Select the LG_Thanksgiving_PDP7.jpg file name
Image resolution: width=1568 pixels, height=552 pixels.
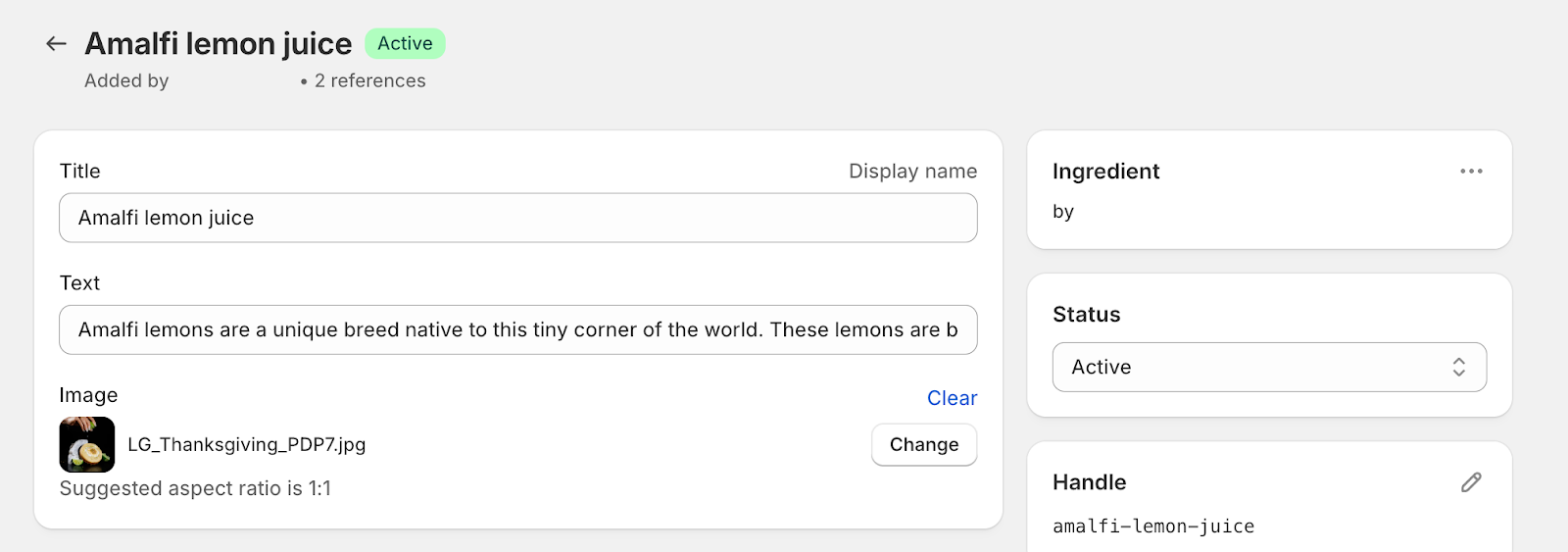click(x=247, y=444)
